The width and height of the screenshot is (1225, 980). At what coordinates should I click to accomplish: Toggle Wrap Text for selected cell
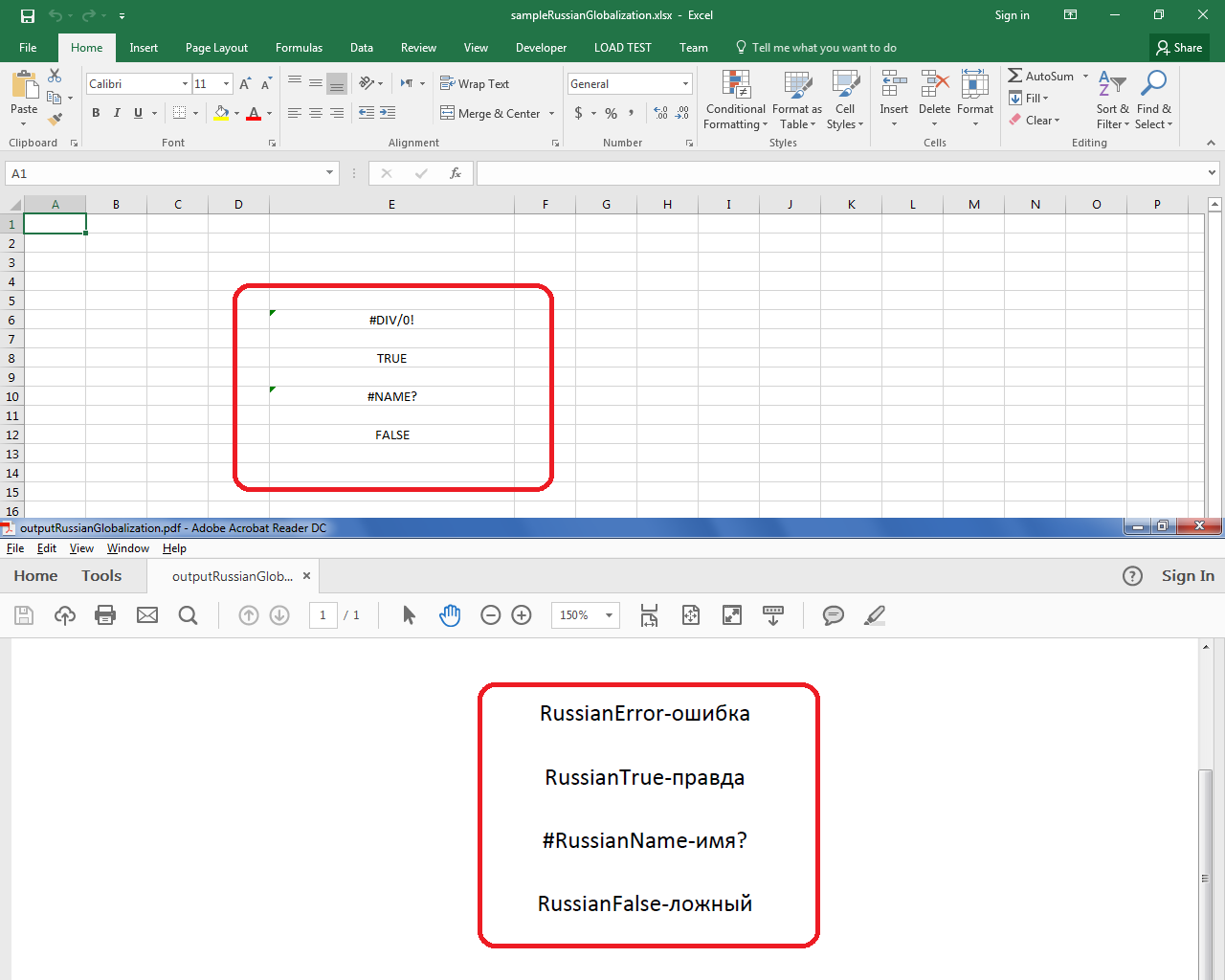[475, 84]
